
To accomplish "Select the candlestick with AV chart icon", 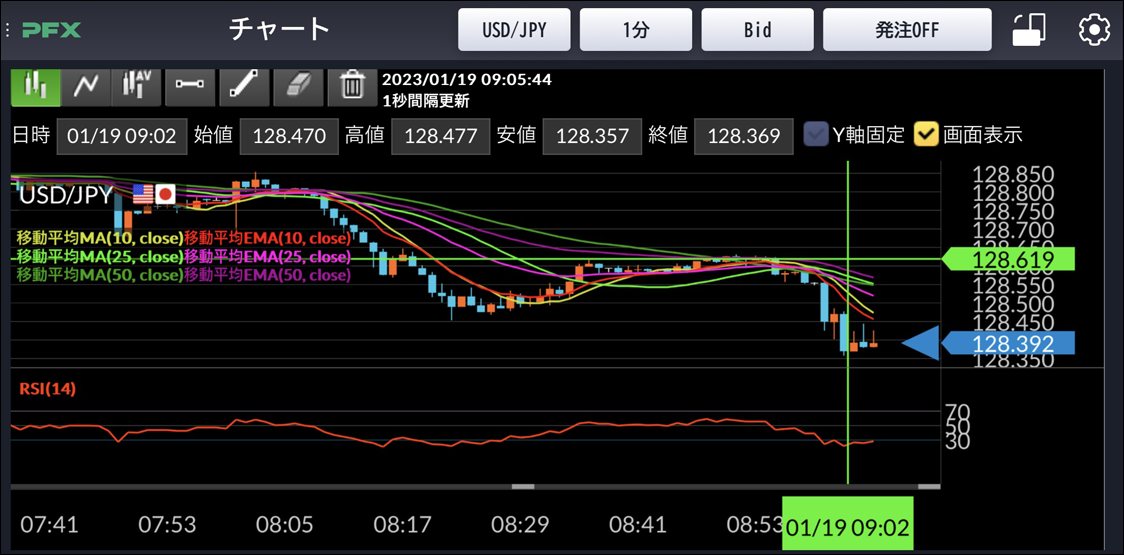I will [138, 86].
